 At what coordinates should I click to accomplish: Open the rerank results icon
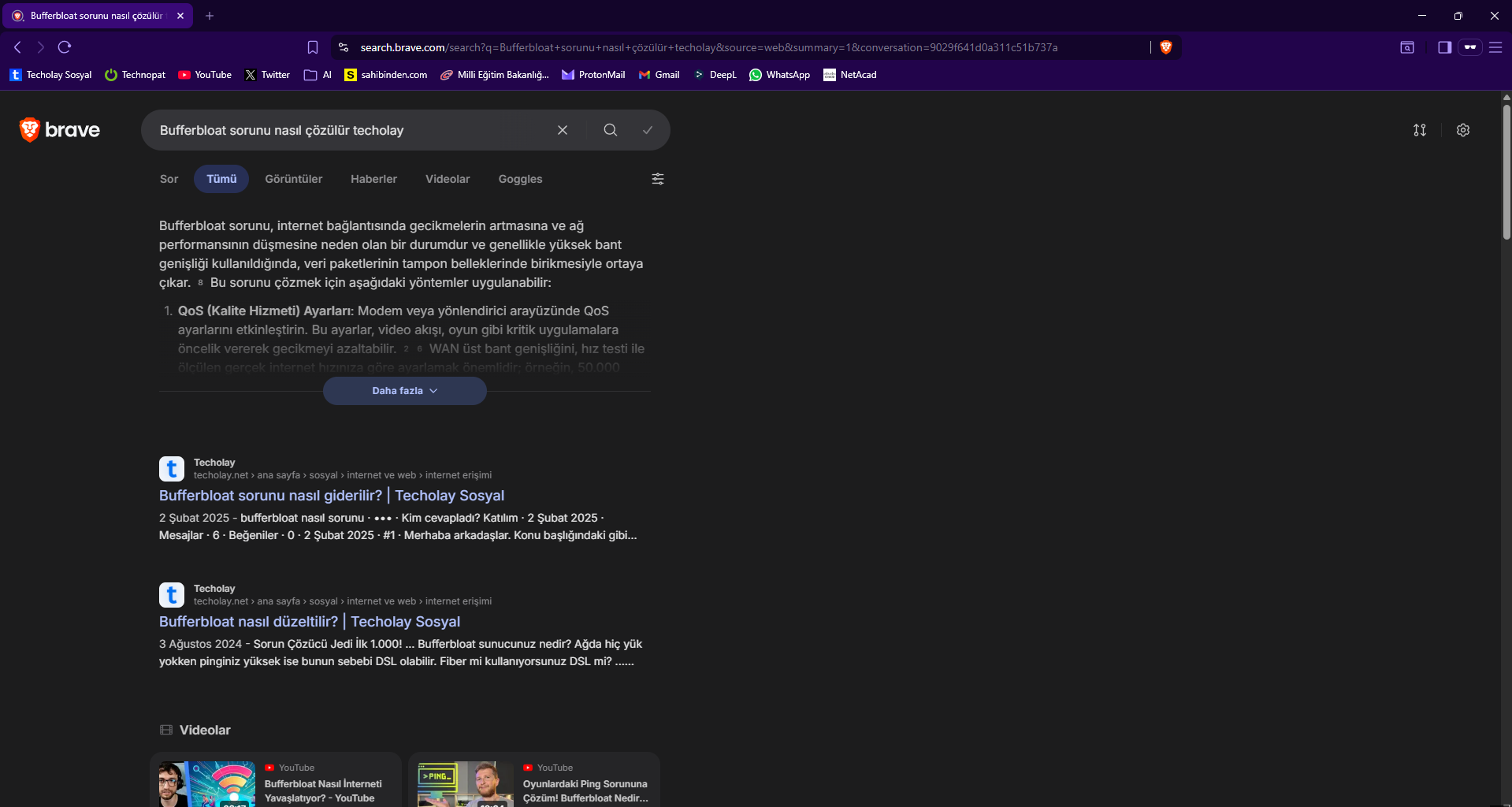(x=1420, y=130)
